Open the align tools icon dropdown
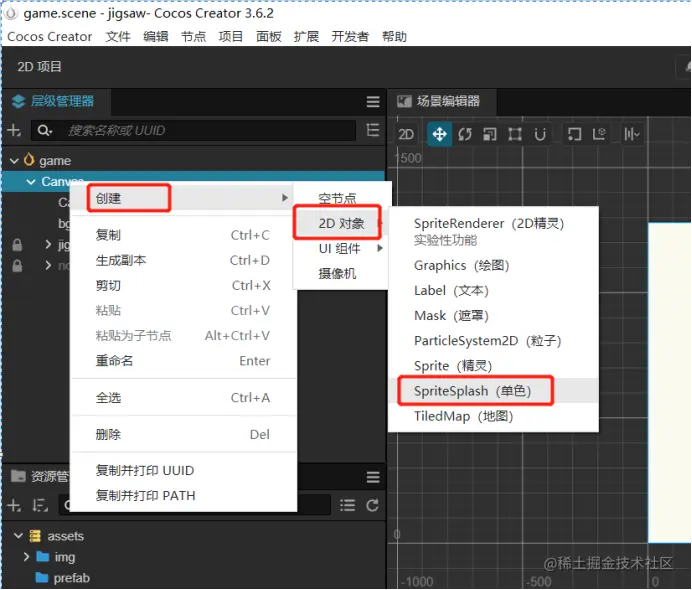The height and width of the screenshot is (590, 692). point(632,134)
